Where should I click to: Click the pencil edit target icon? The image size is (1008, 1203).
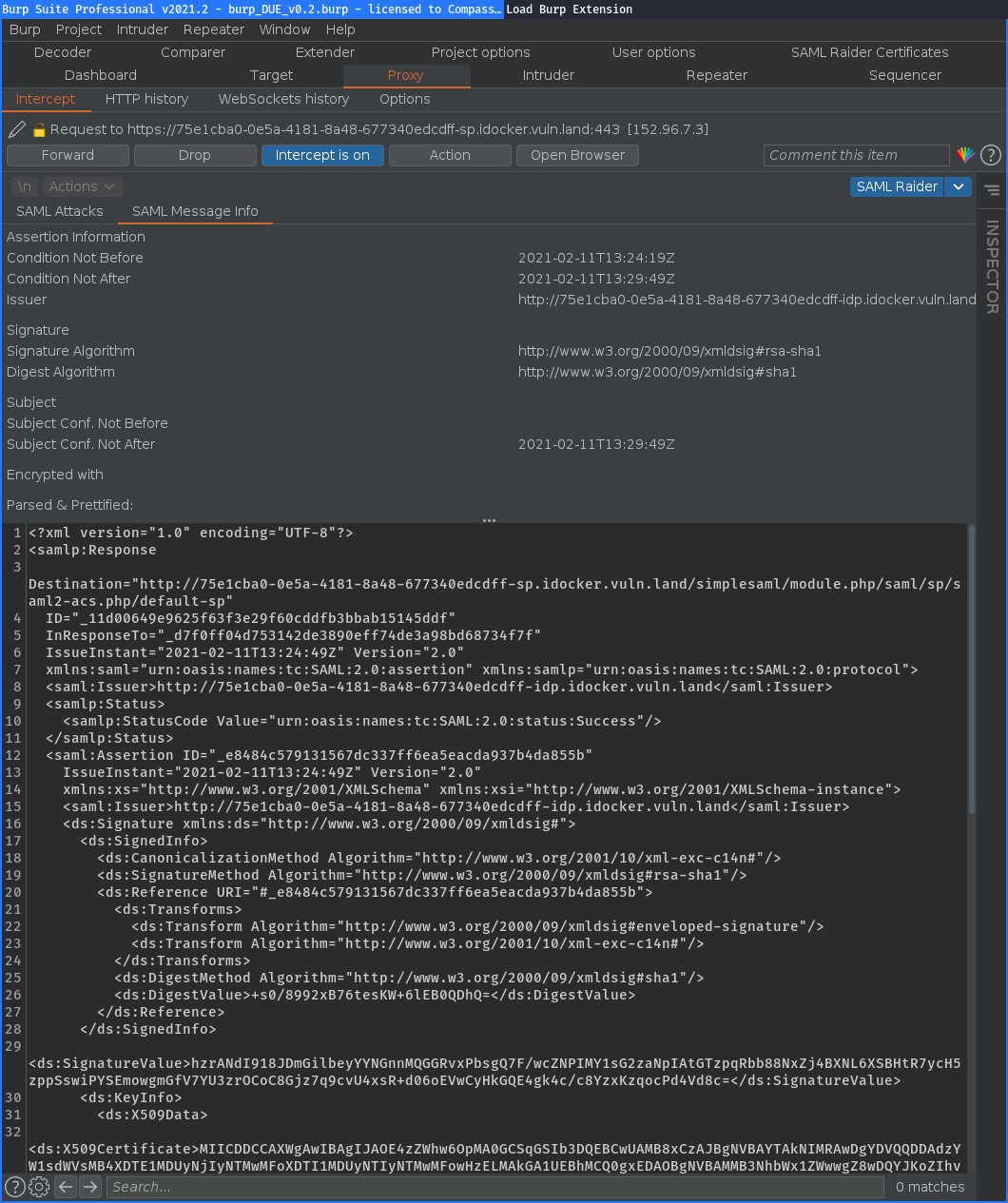17,129
